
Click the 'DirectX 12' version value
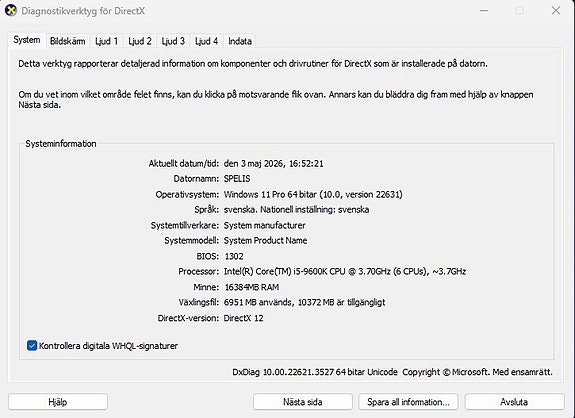(x=243, y=318)
